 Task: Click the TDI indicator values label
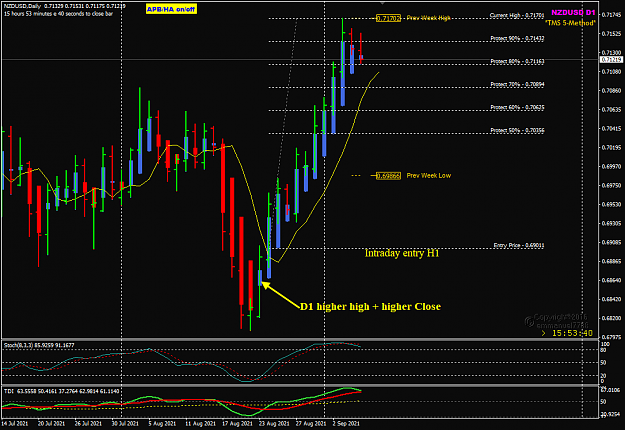point(61,391)
